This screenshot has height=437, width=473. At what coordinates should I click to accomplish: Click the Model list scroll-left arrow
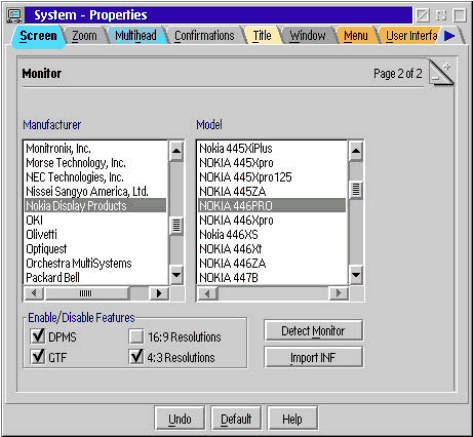click(208, 293)
